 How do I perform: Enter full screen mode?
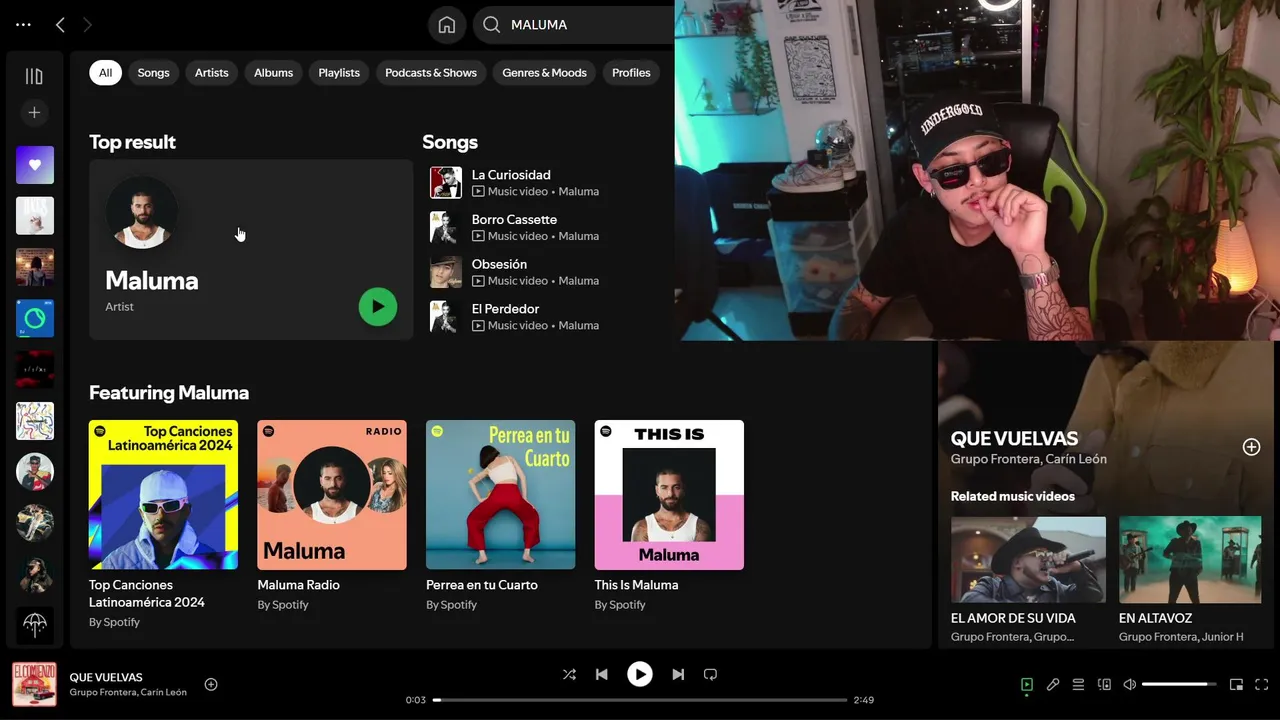[1262, 685]
